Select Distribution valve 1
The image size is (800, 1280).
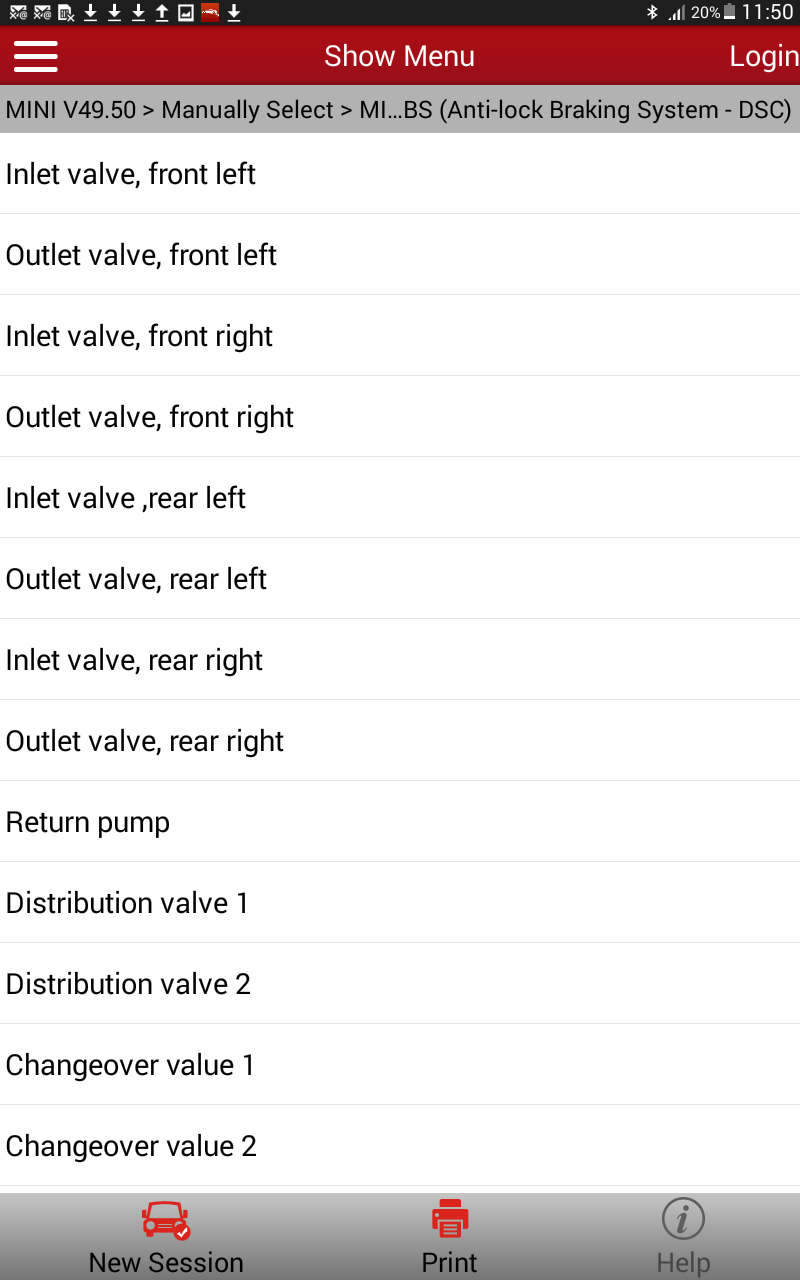click(127, 903)
